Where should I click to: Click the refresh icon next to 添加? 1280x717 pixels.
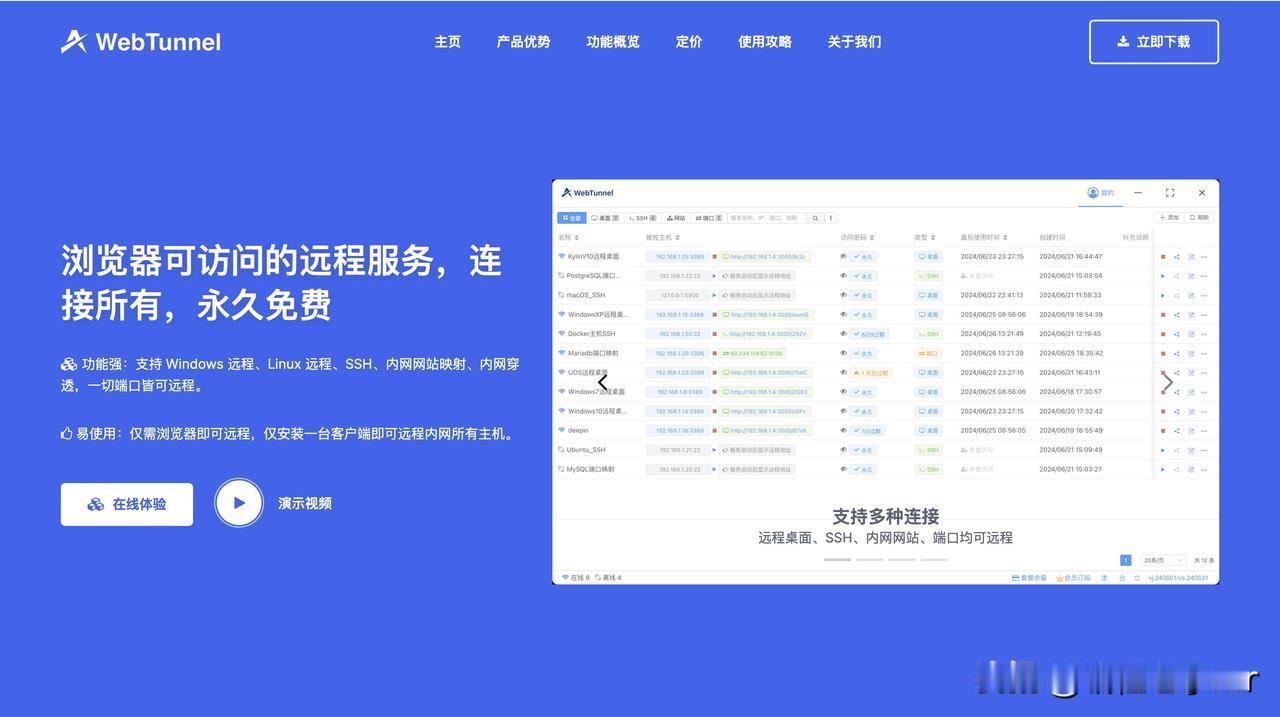tap(1193, 215)
